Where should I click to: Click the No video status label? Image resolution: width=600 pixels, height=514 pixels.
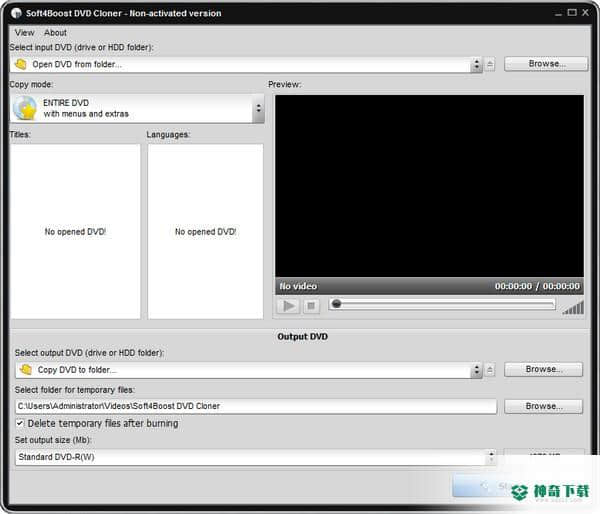click(x=298, y=286)
